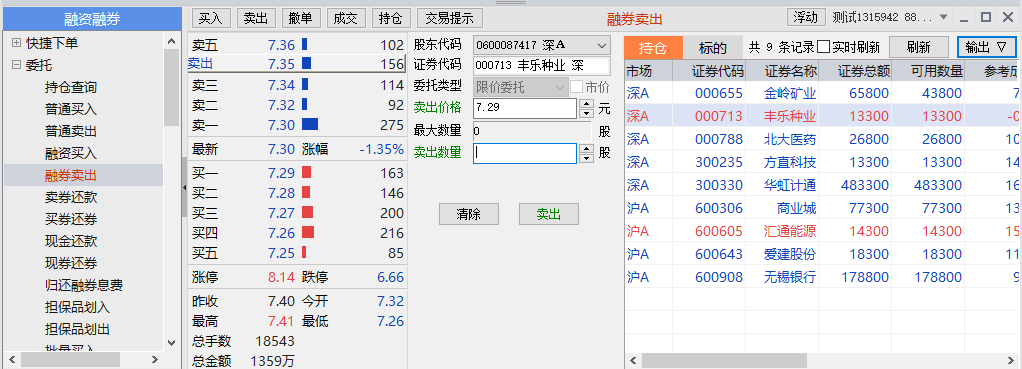Click the 刷新 button
This screenshot has width=1022, height=369.
click(x=918, y=47)
